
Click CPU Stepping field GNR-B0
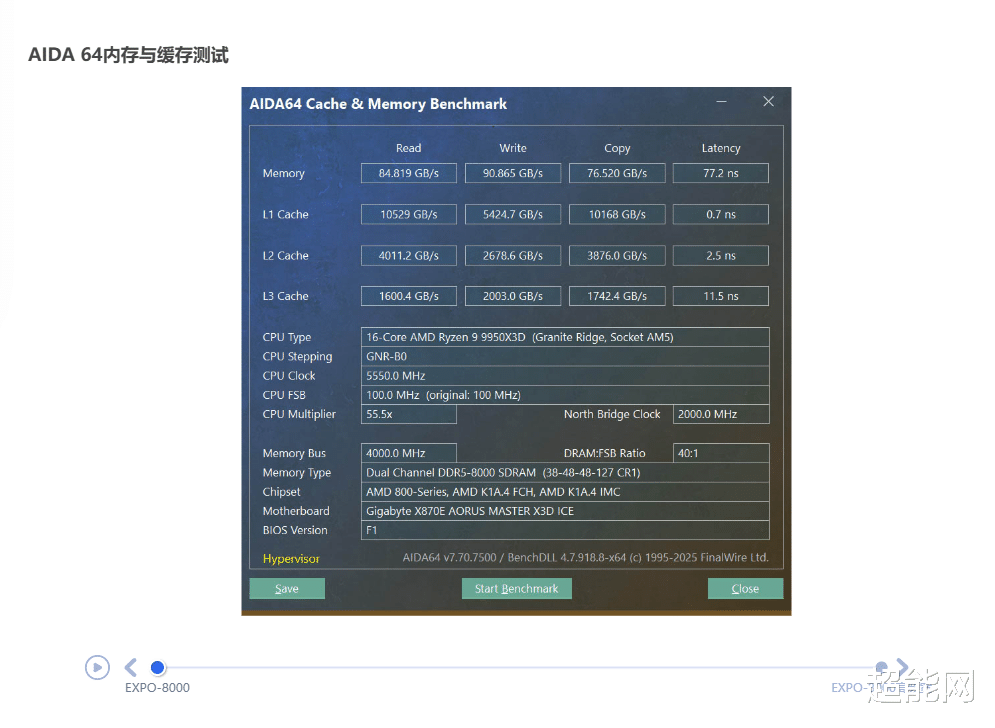(x=565, y=357)
